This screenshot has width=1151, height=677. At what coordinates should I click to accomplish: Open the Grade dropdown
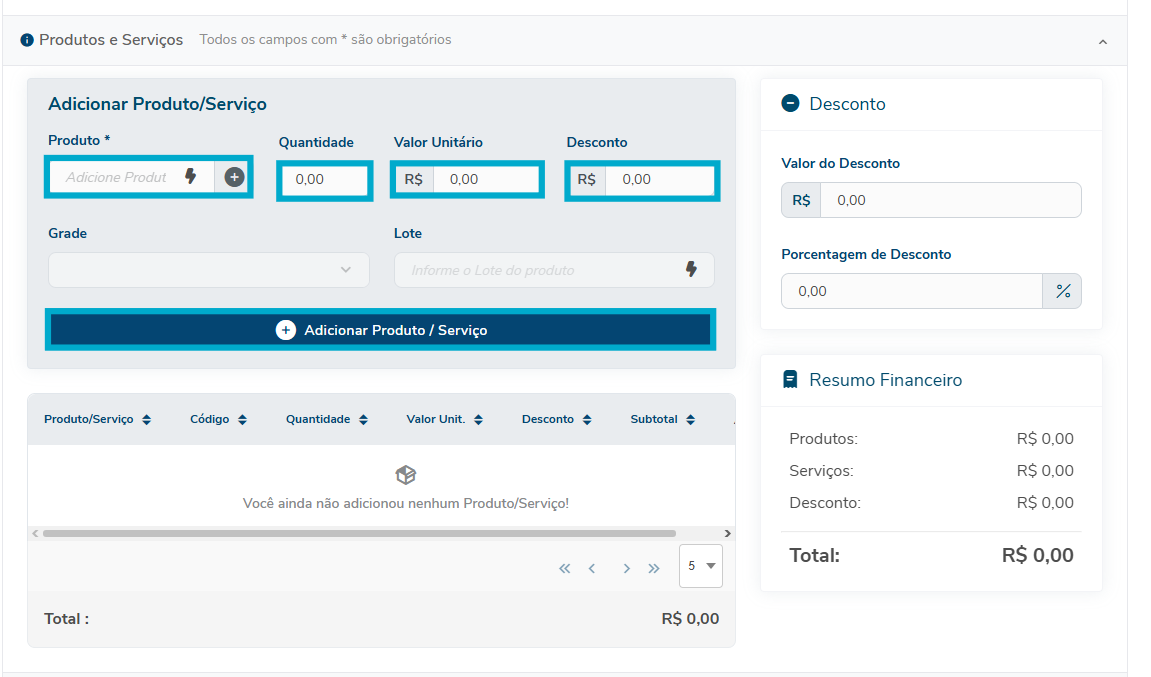tap(208, 270)
